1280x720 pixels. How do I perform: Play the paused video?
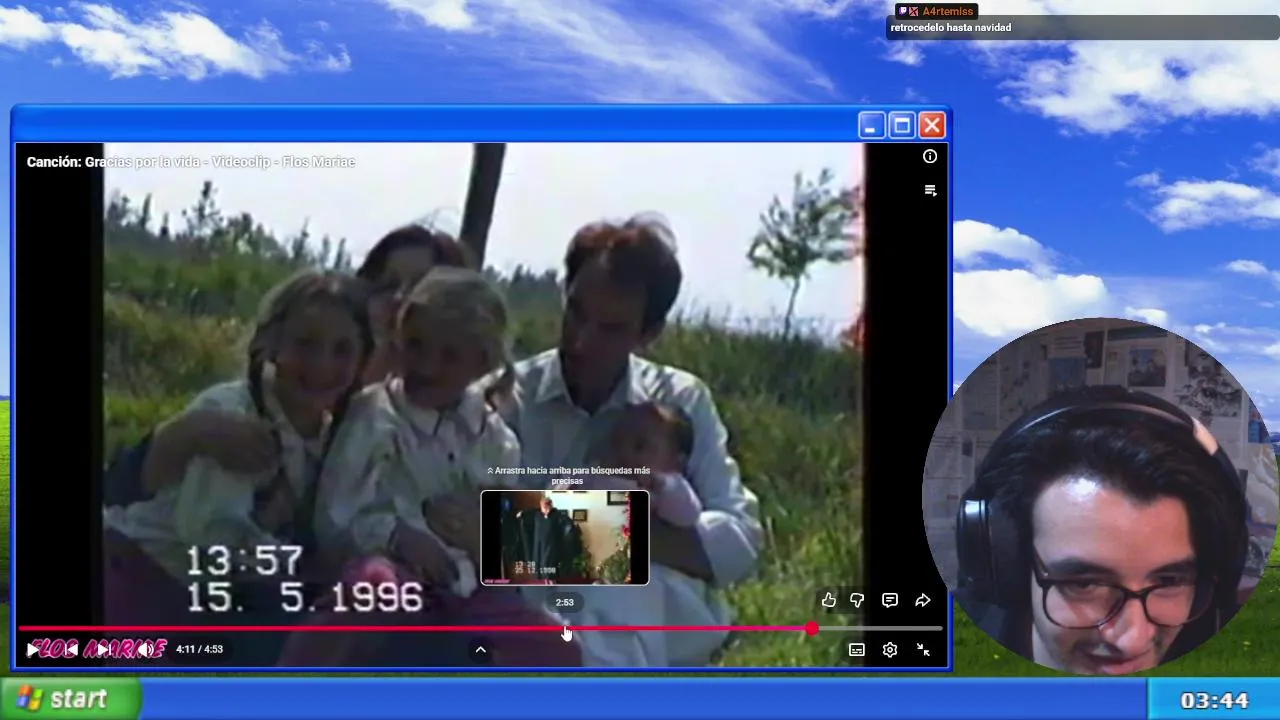point(33,650)
